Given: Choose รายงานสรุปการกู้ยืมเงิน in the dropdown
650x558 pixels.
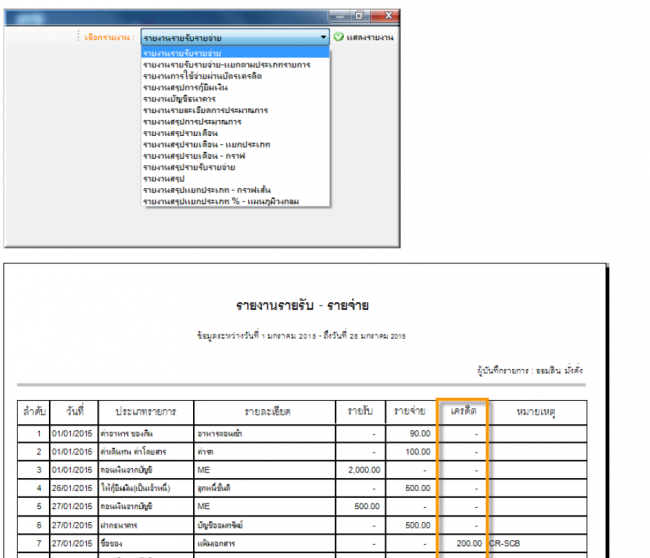Looking at the screenshot, I should (x=235, y=87).
